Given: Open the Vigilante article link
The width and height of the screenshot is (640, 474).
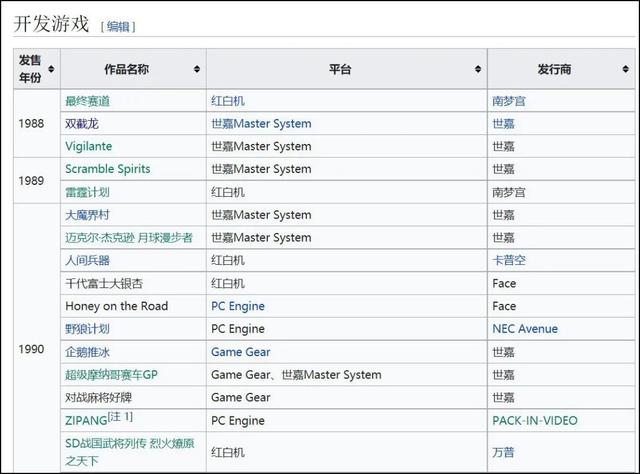Looking at the screenshot, I should click(88, 146).
